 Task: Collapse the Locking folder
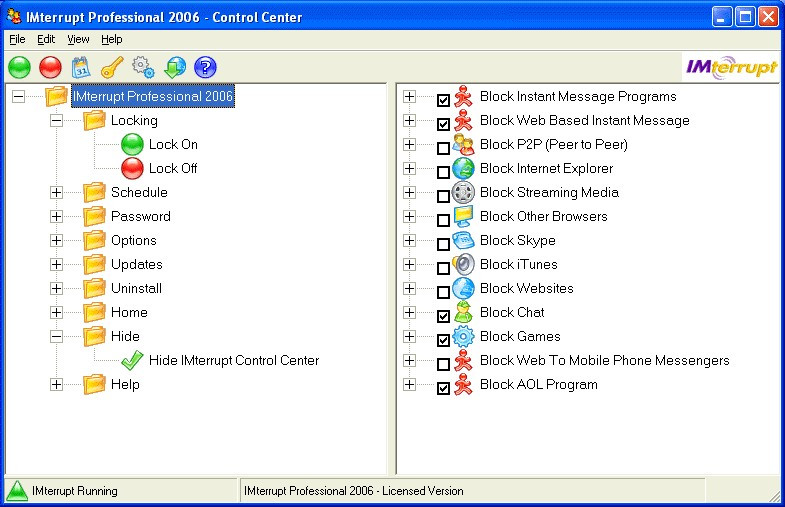coord(57,120)
